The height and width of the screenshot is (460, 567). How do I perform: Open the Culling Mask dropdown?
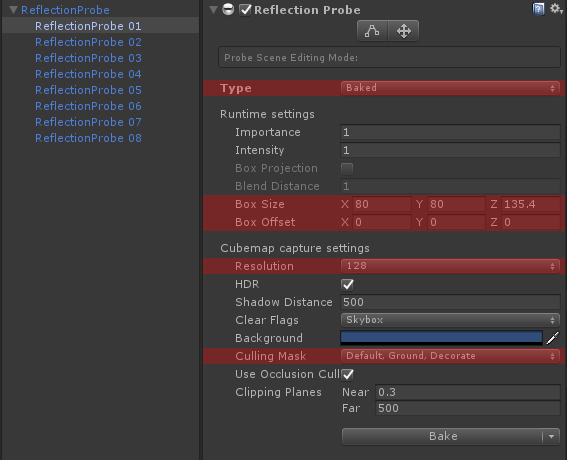pos(450,356)
